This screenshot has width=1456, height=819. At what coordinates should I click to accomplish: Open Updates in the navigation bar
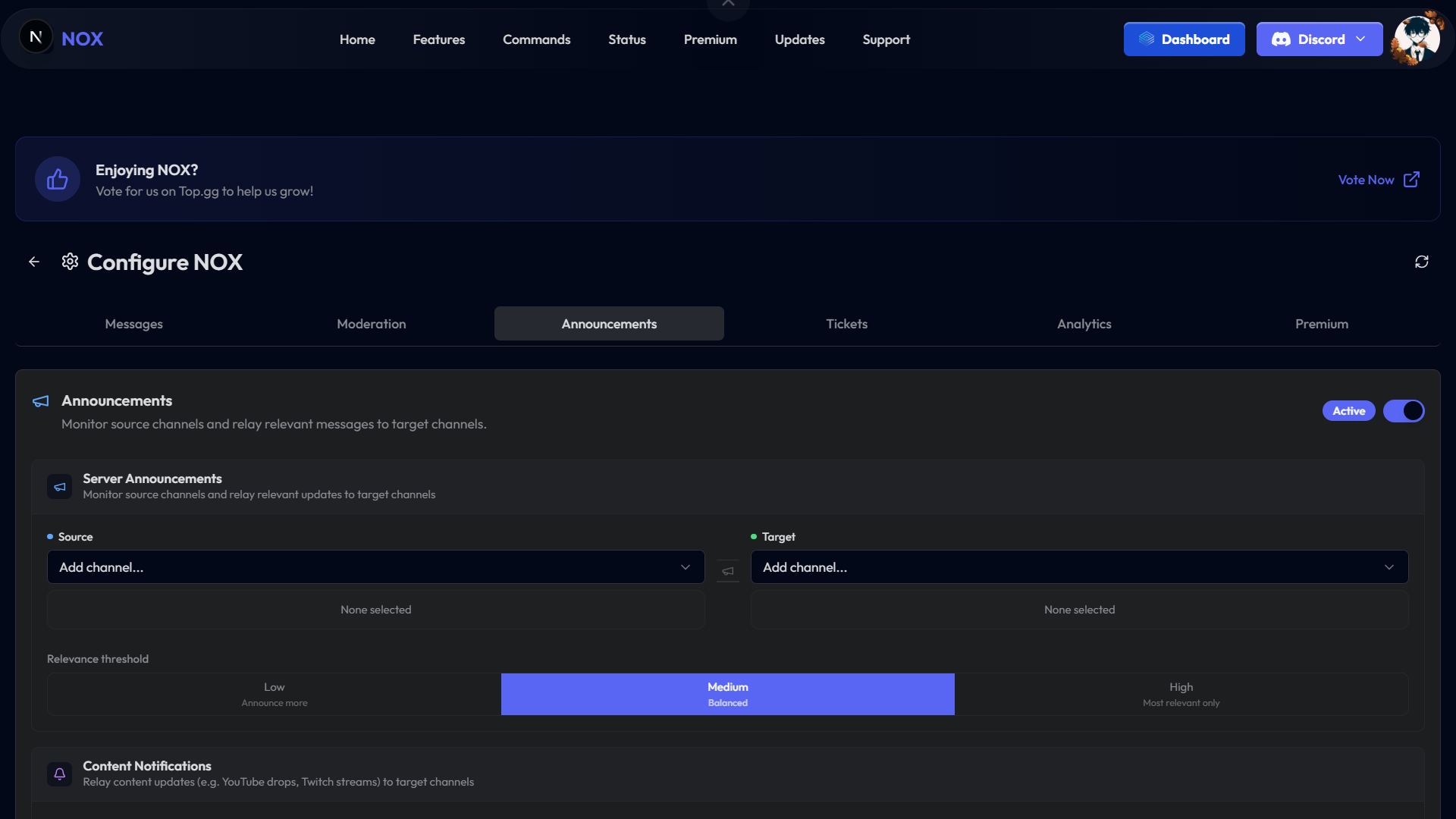[800, 39]
